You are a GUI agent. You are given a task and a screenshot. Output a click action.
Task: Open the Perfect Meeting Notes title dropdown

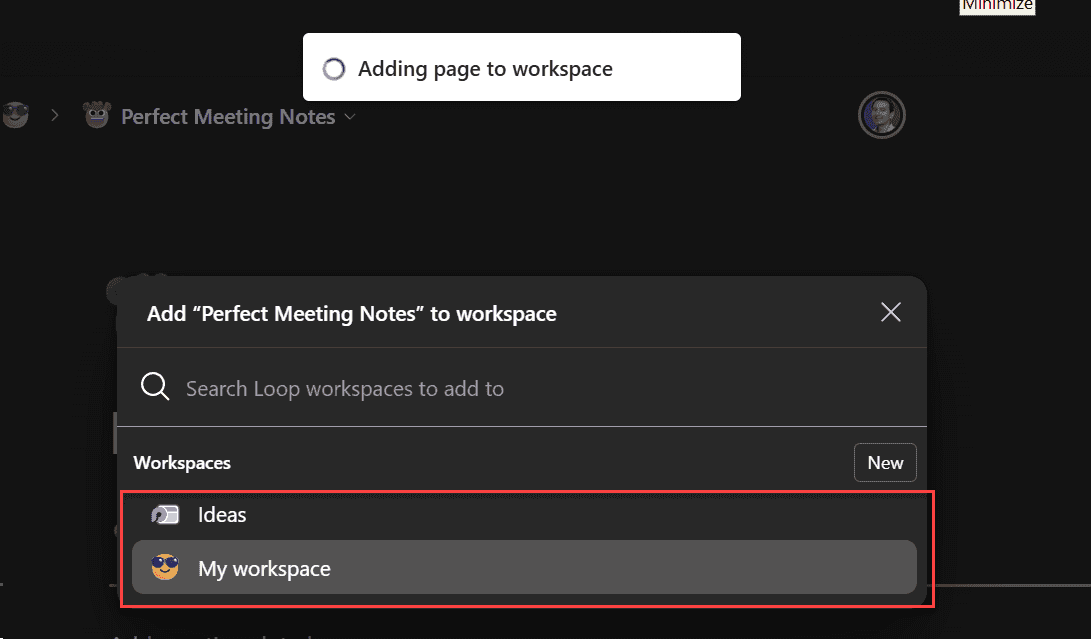[350, 117]
